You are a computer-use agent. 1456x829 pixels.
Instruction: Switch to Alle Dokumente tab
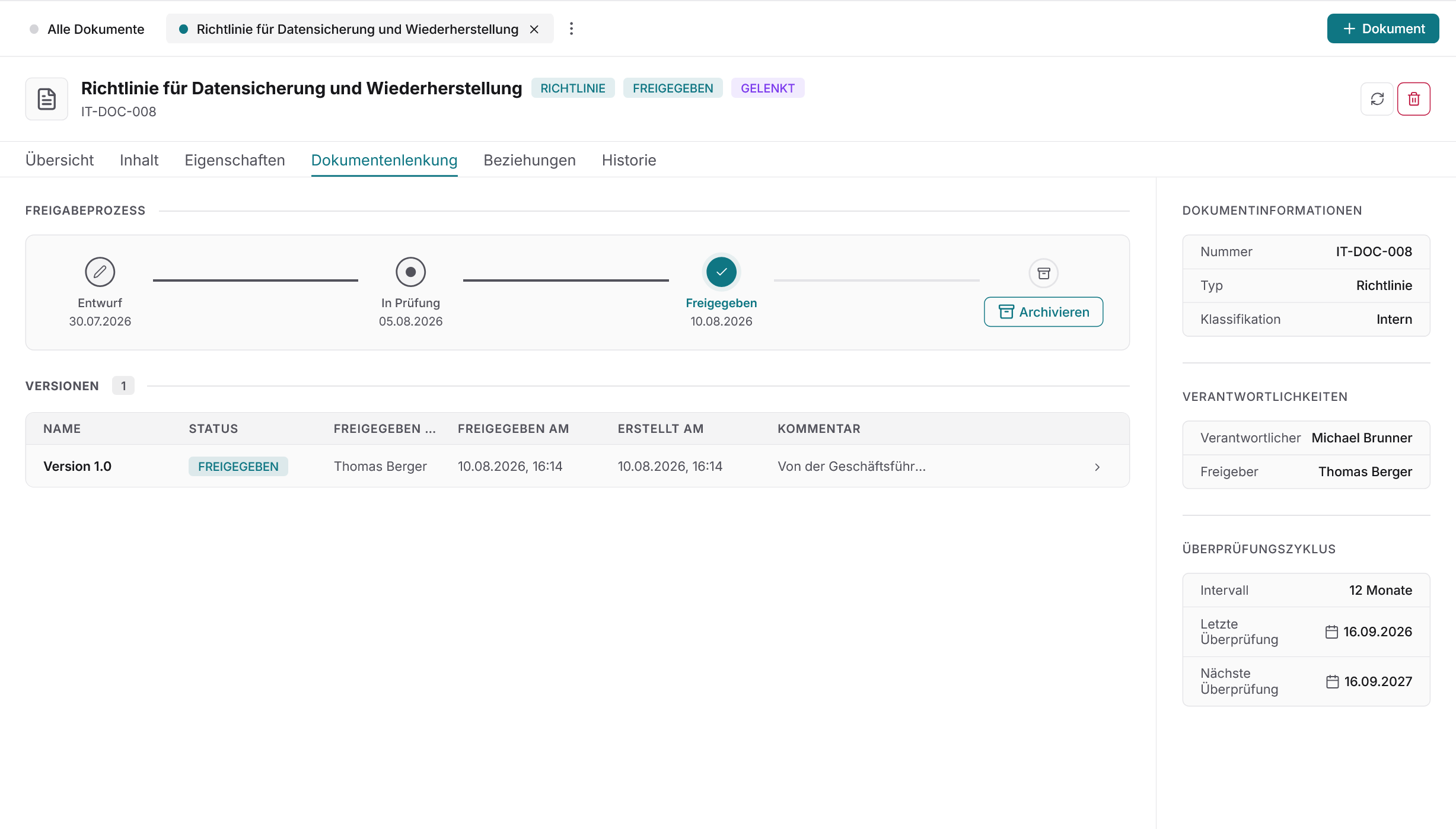tap(87, 29)
